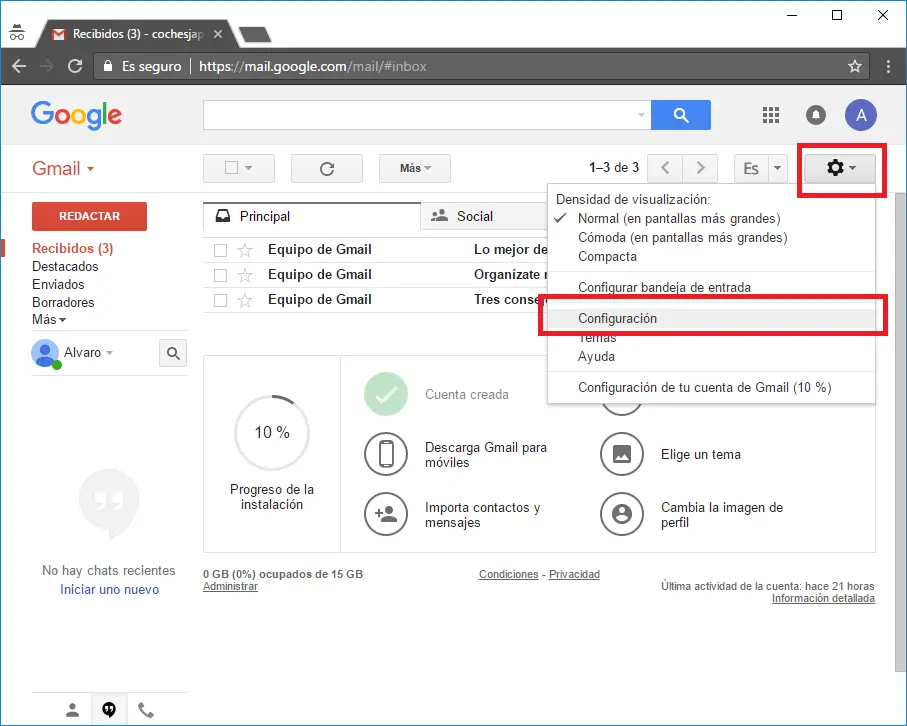Viewport: 907px width, 726px height.
Task: Open a new browser tab
Action: 255,35
